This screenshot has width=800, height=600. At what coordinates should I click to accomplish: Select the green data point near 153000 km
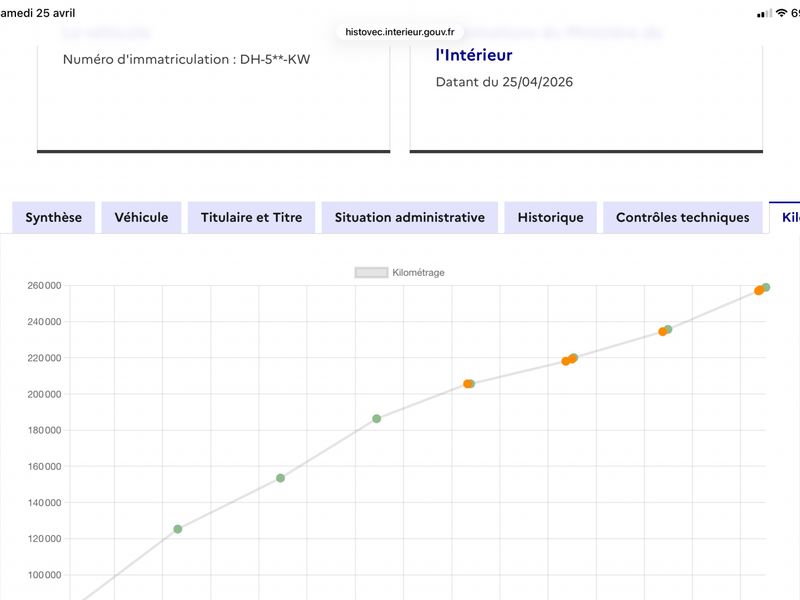click(x=280, y=478)
